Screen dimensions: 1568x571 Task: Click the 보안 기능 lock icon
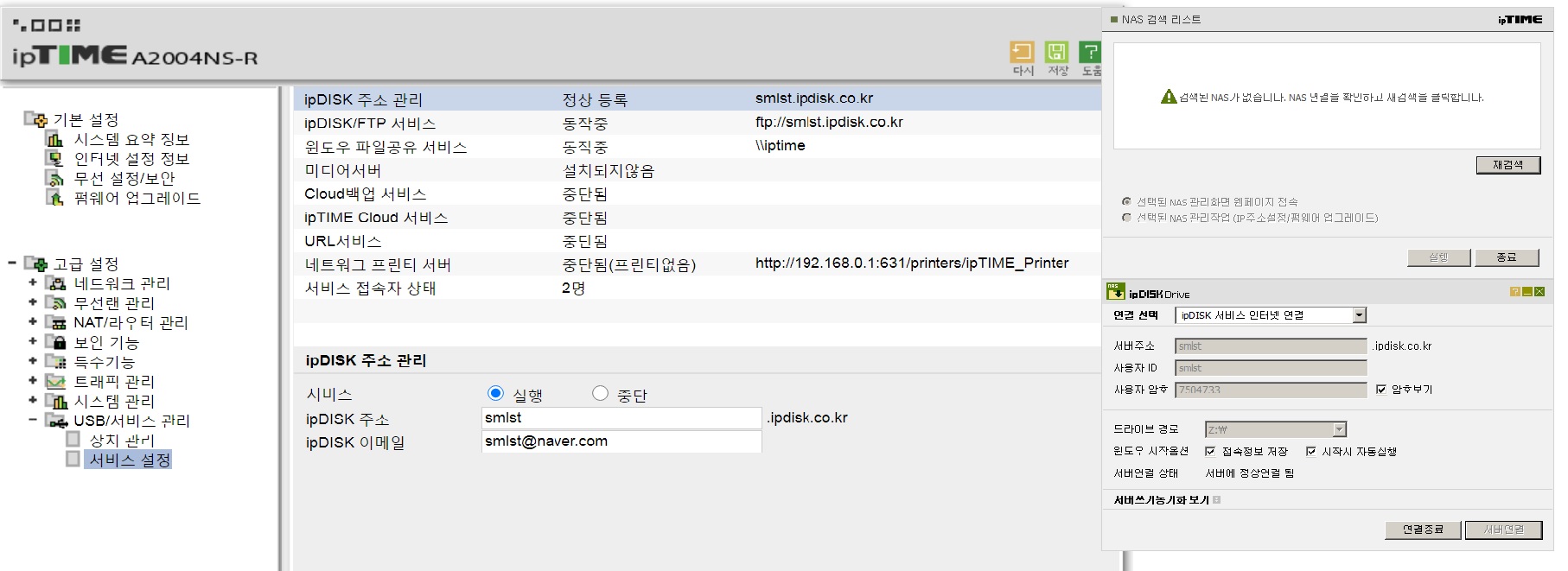coord(55,342)
